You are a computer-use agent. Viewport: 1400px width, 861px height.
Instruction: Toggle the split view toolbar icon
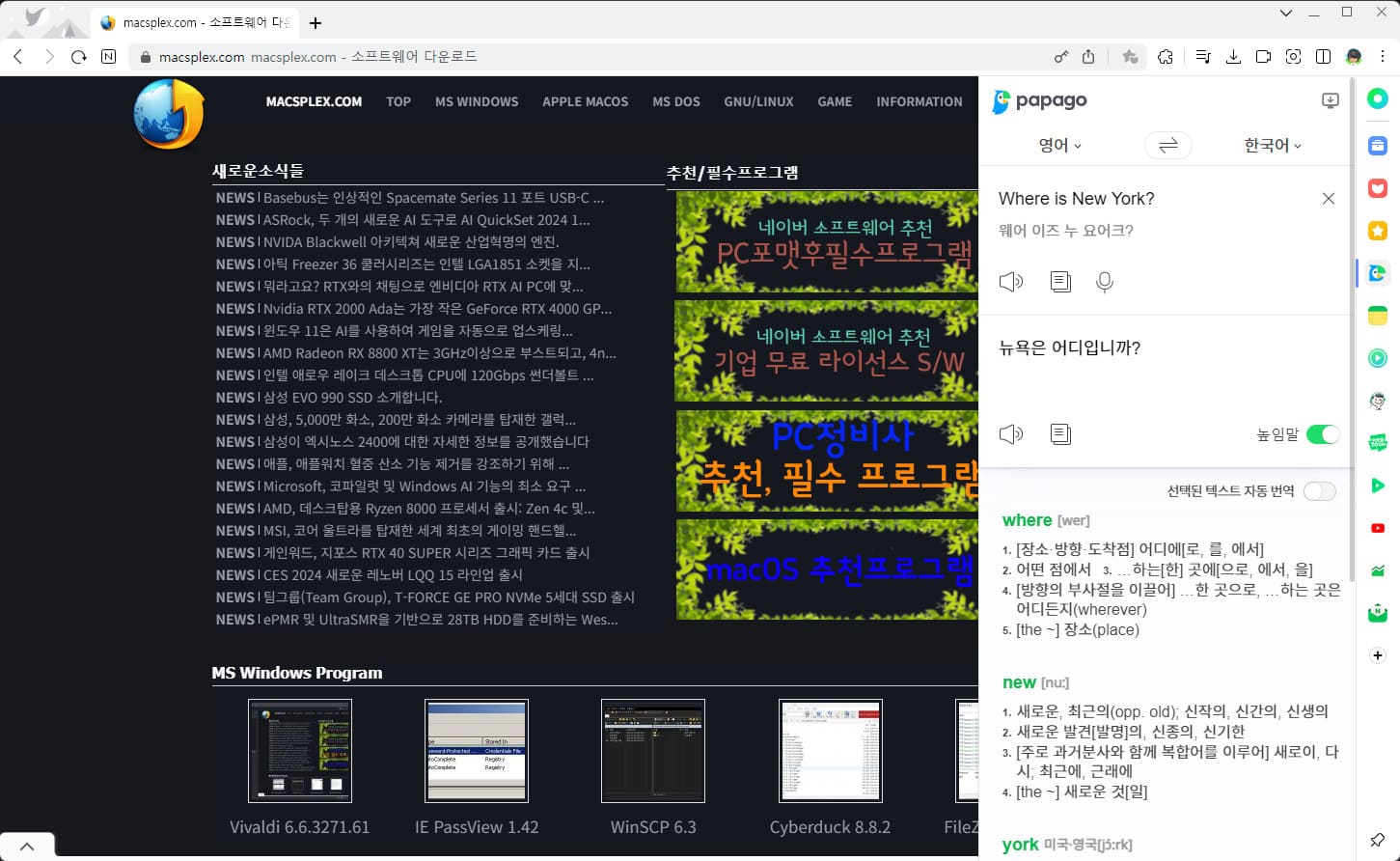coord(1323,57)
